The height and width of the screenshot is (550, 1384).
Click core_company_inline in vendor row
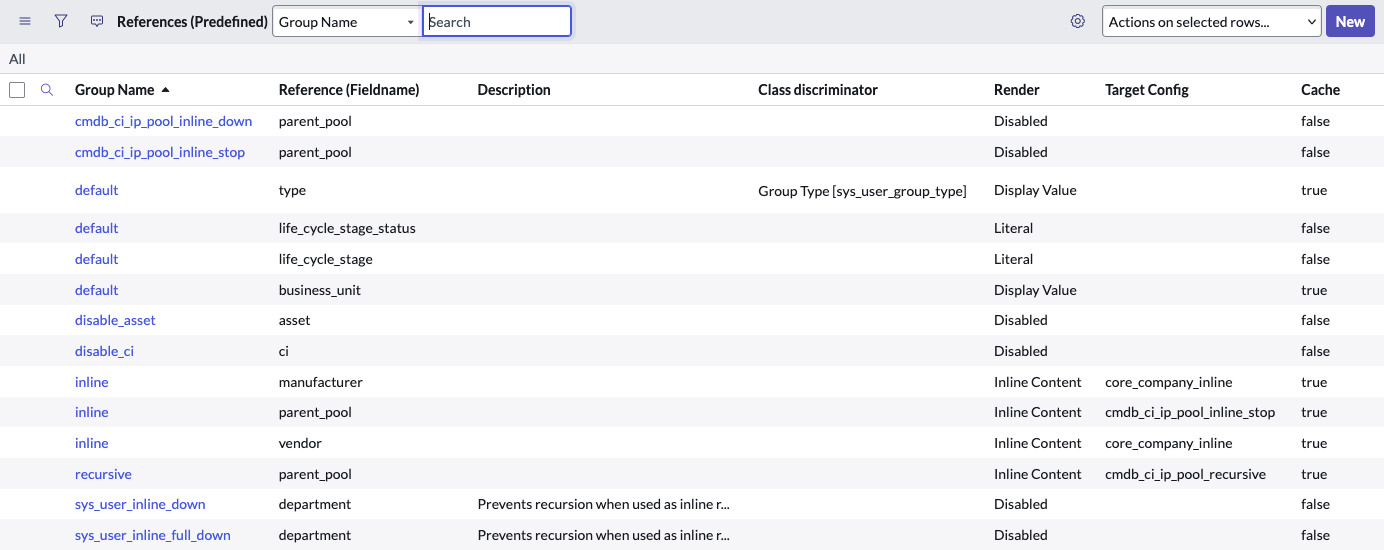point(1168,443)
